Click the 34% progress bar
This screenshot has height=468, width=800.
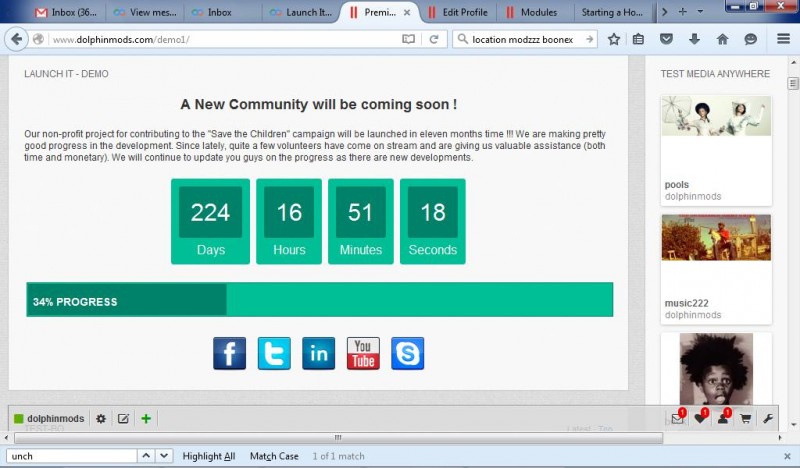320,300
